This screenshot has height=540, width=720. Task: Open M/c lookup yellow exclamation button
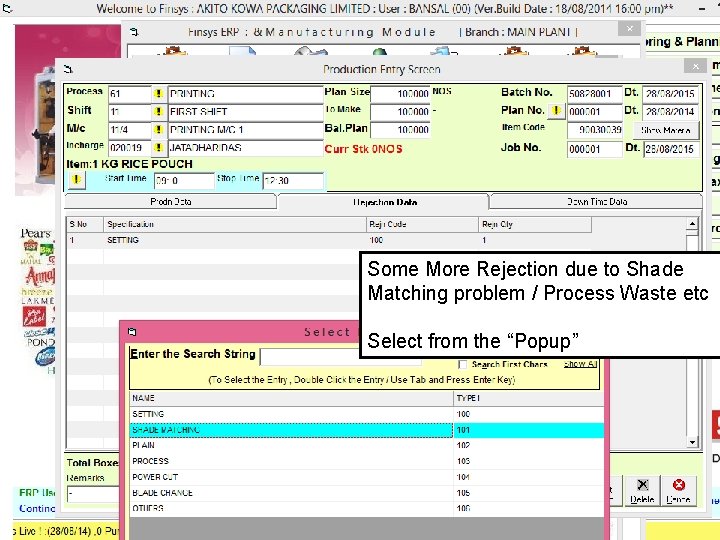tap(158, 129)
